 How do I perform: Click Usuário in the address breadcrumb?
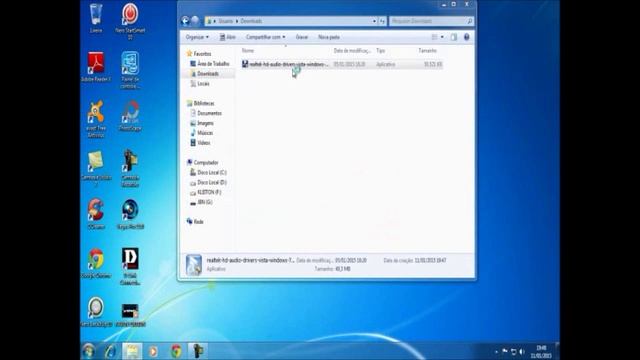tap(226, 21)
